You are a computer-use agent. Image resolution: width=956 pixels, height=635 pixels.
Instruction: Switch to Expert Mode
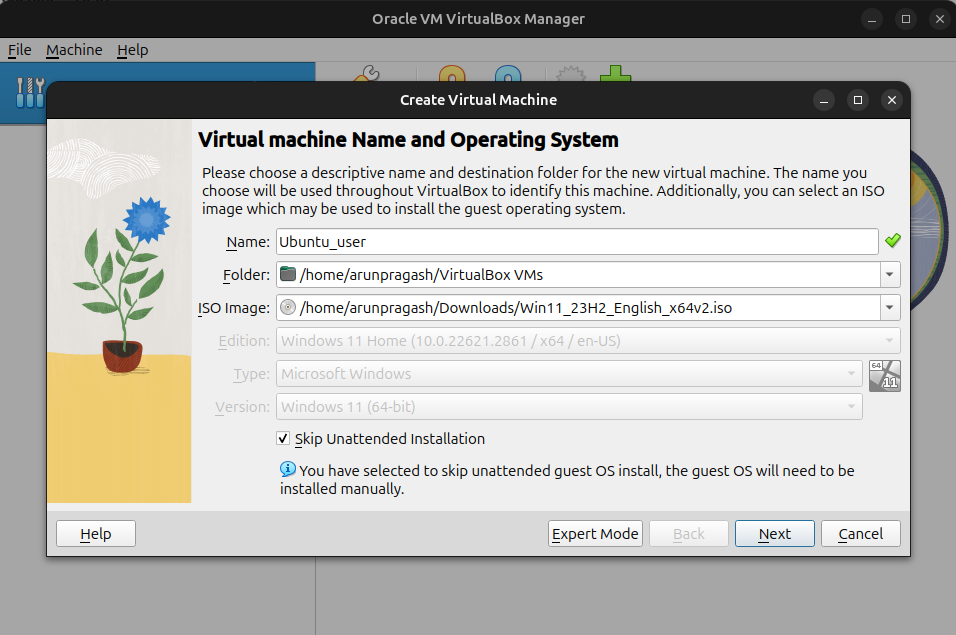pyautogui.click(x=595, y=534)
